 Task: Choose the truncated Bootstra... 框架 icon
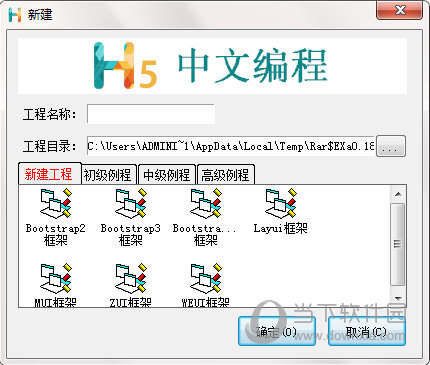coord(206,204)
